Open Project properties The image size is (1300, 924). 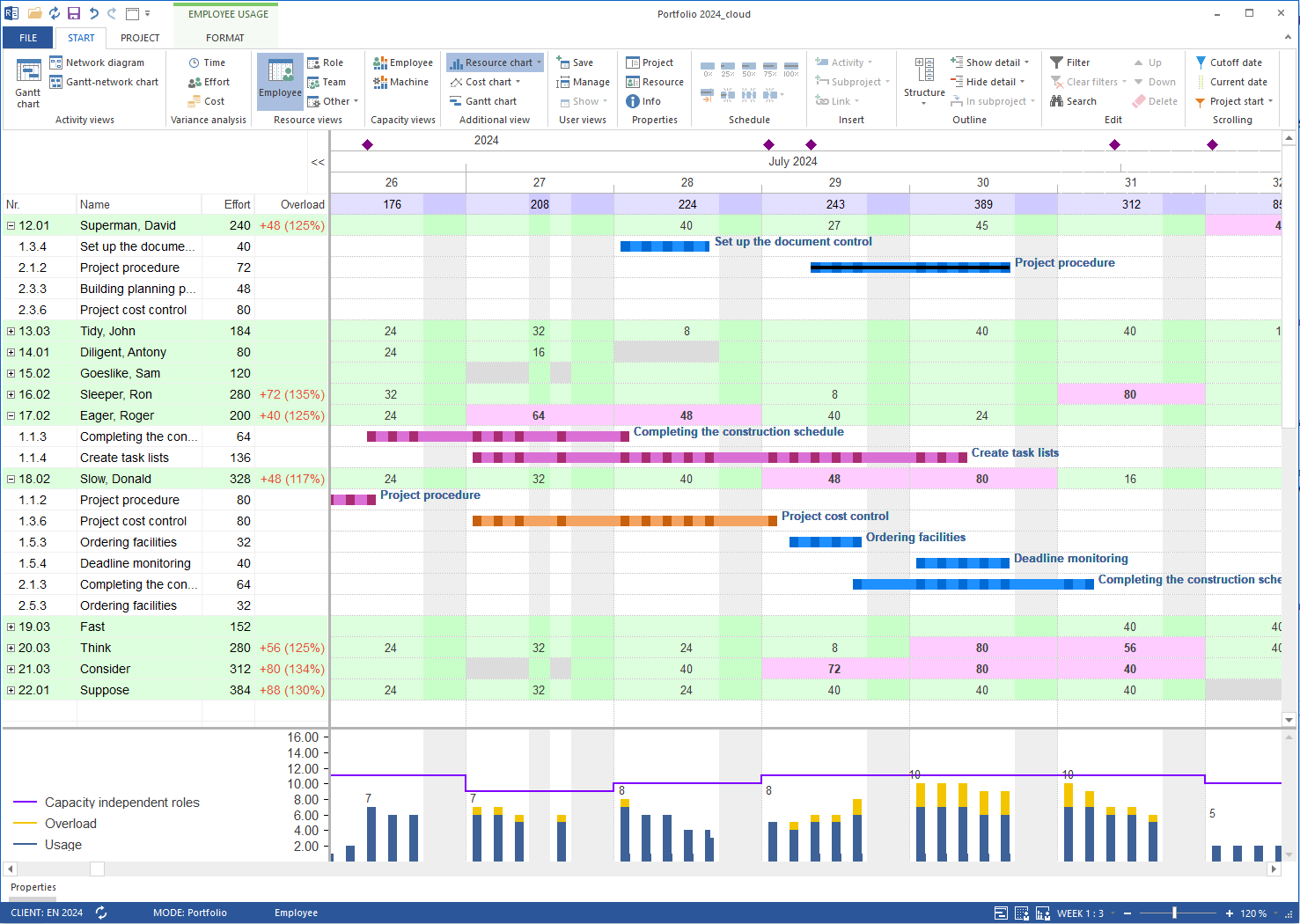pyautogui.click(x=650, y=62)
